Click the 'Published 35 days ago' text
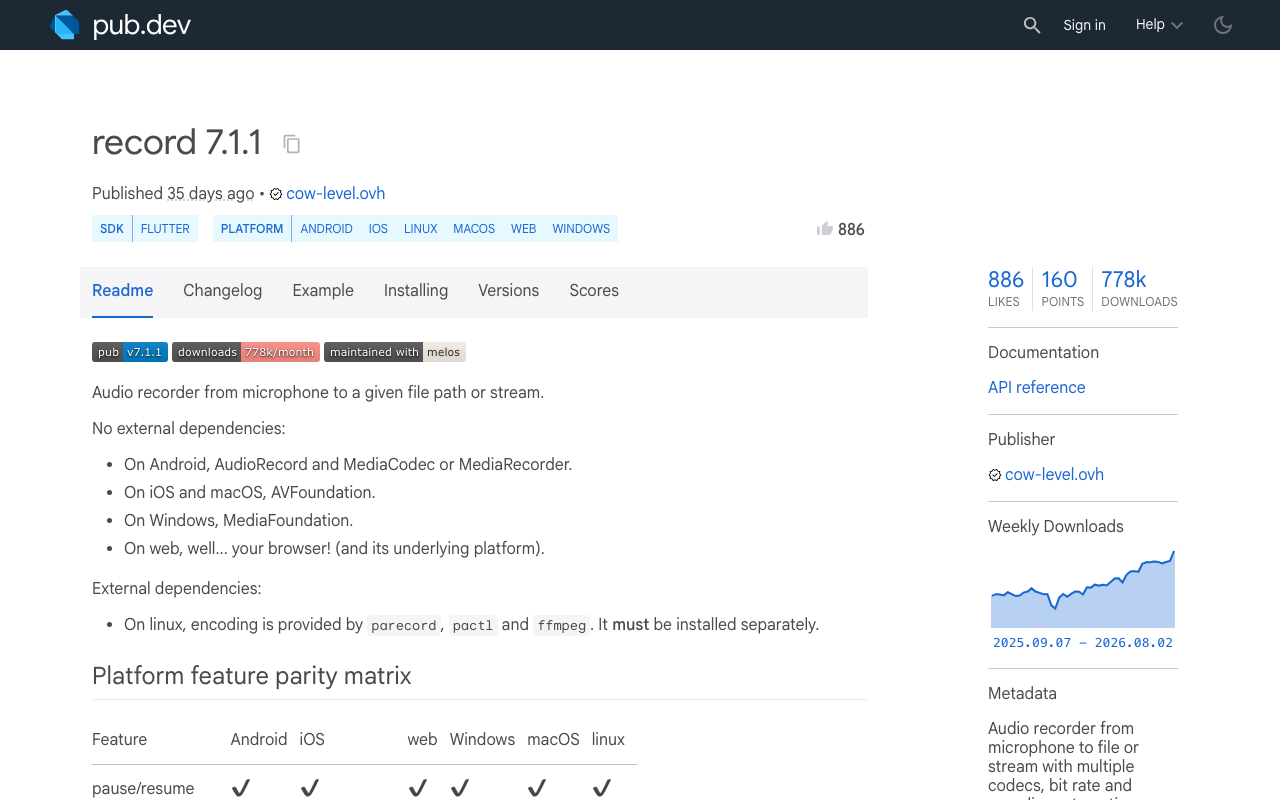The image size is (1280, 800). coord(173,194)
